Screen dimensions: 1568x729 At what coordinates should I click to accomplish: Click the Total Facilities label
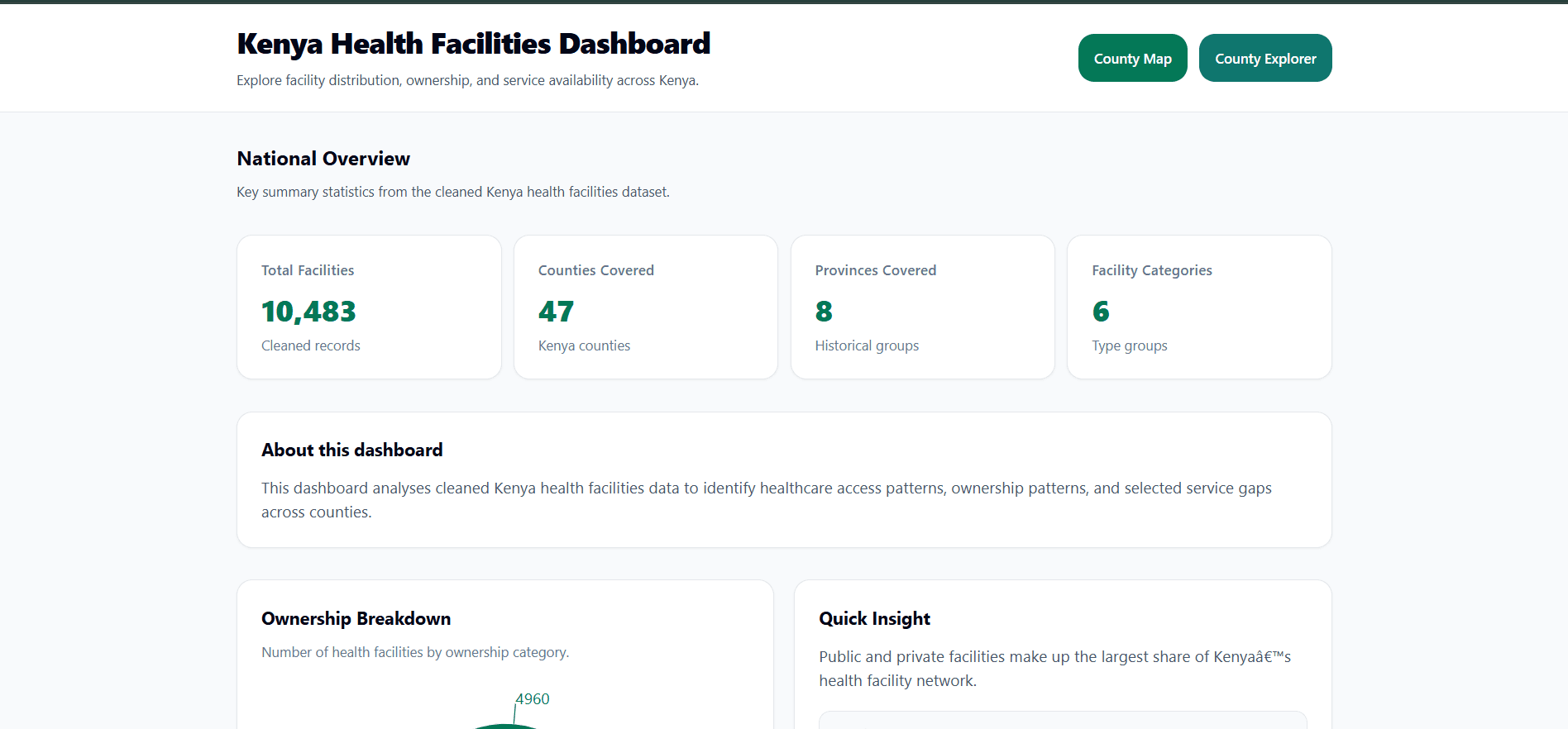[308, 270]
